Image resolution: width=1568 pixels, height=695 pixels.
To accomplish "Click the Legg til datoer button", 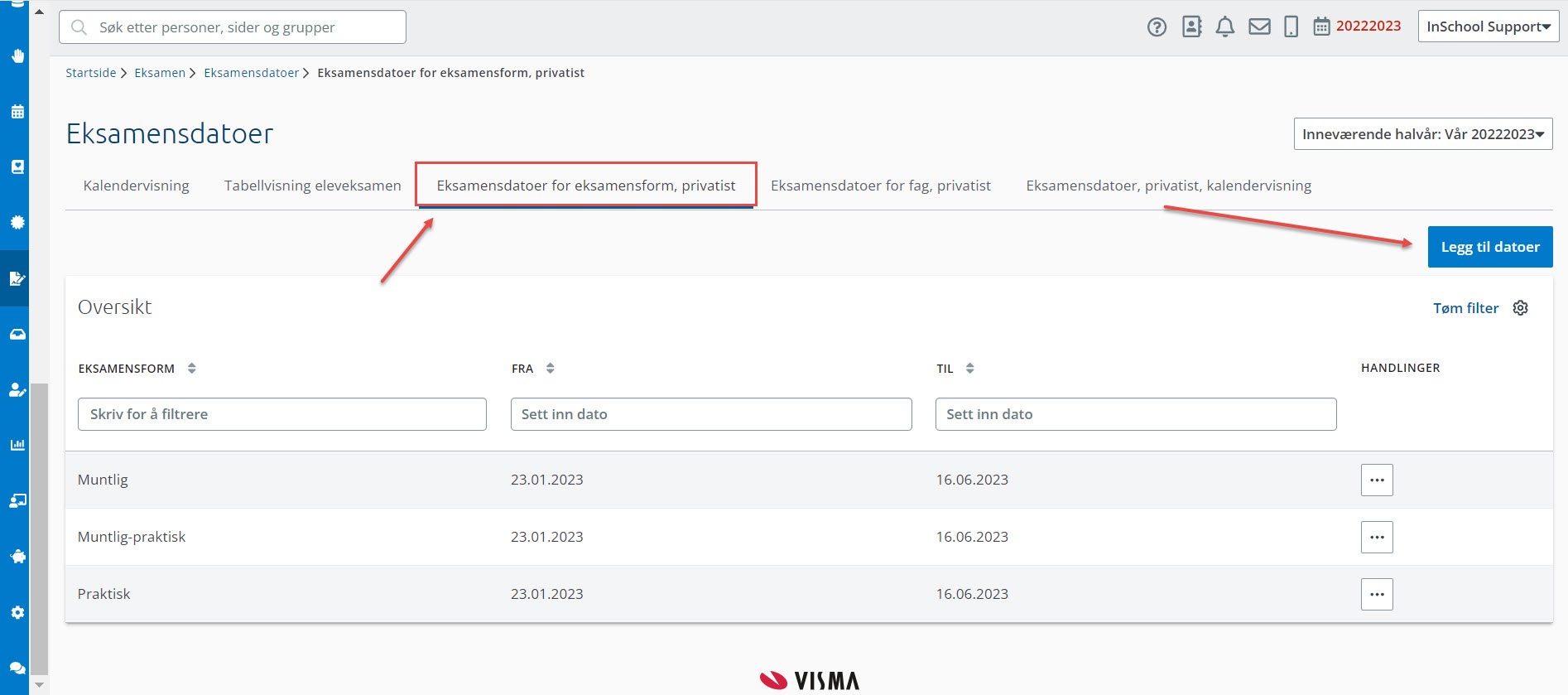I will tap(1489, 247).
